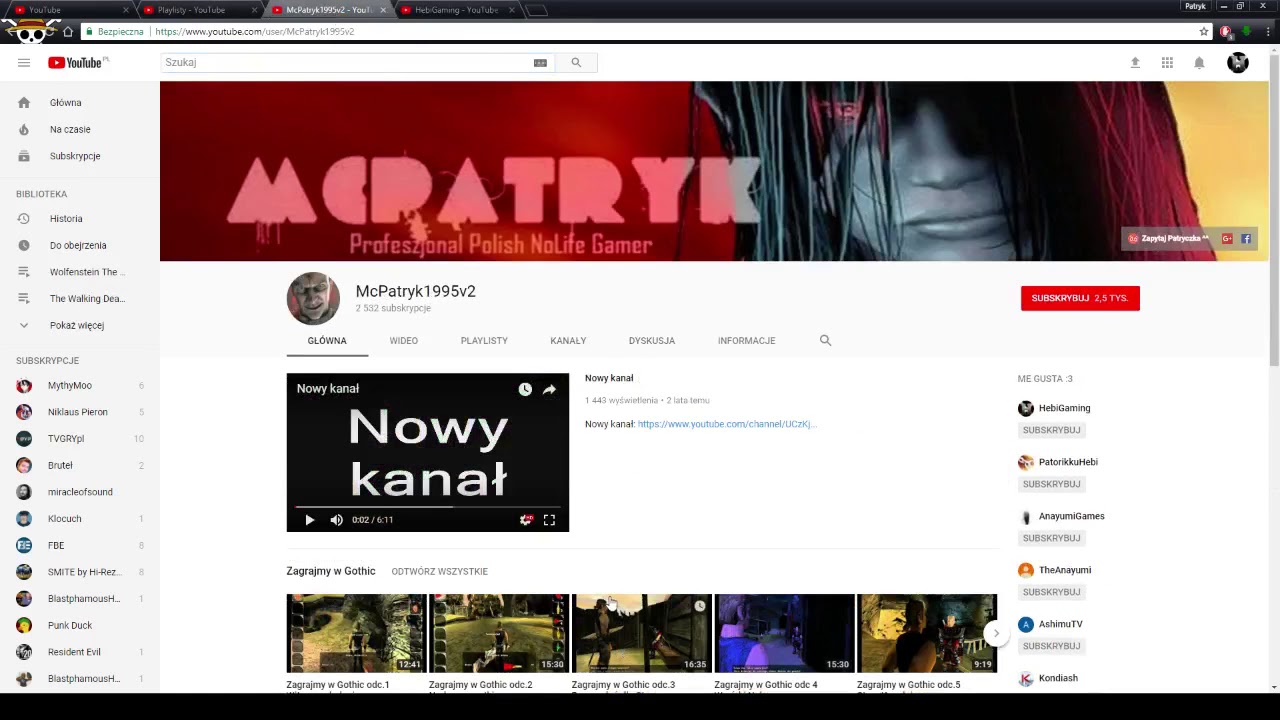Open the YouTube hamburger guide menu
The width and height of the screenshot is (1280, 720).
24,63
